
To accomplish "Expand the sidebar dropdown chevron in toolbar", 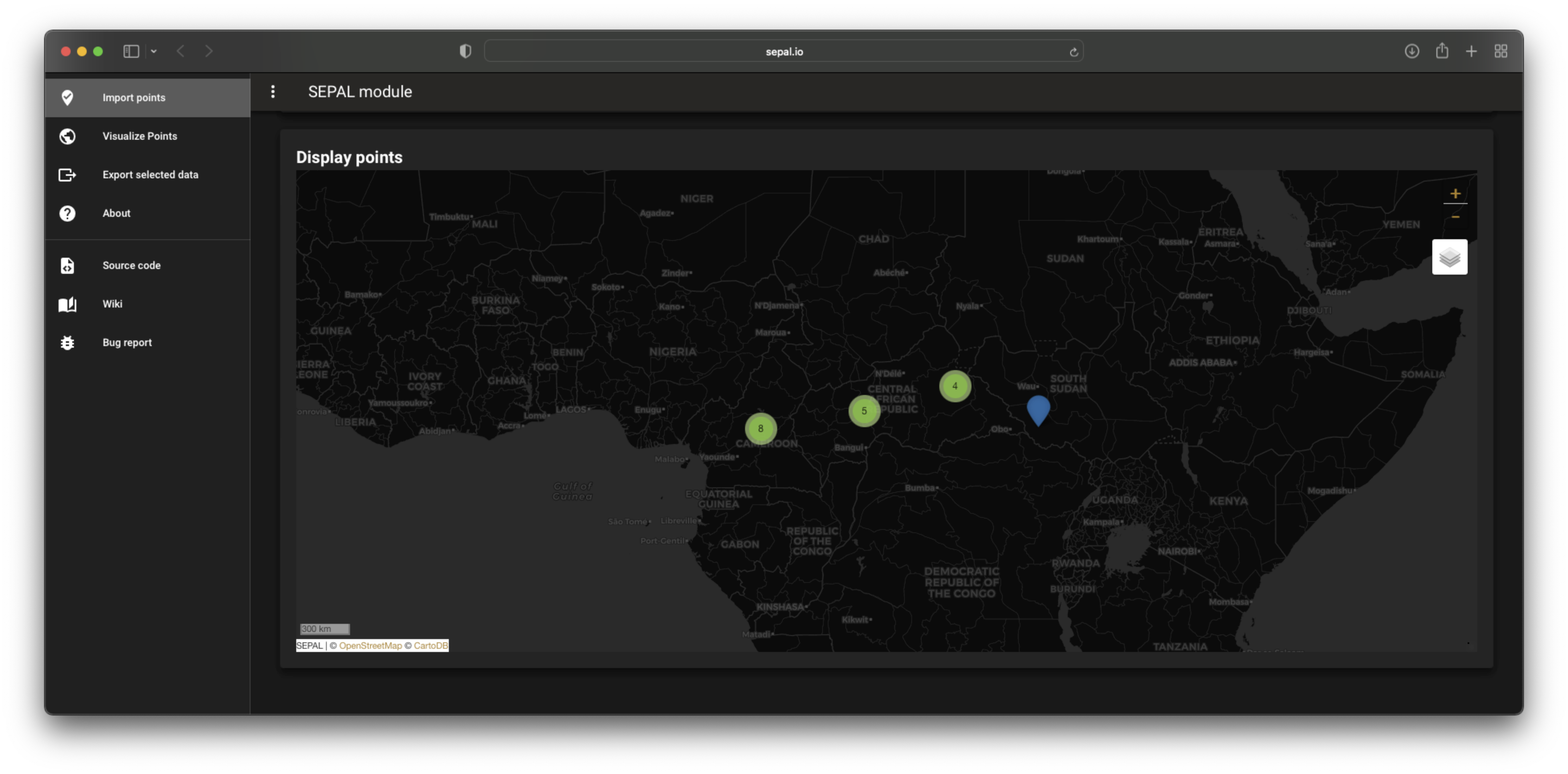I will [154, 51].
